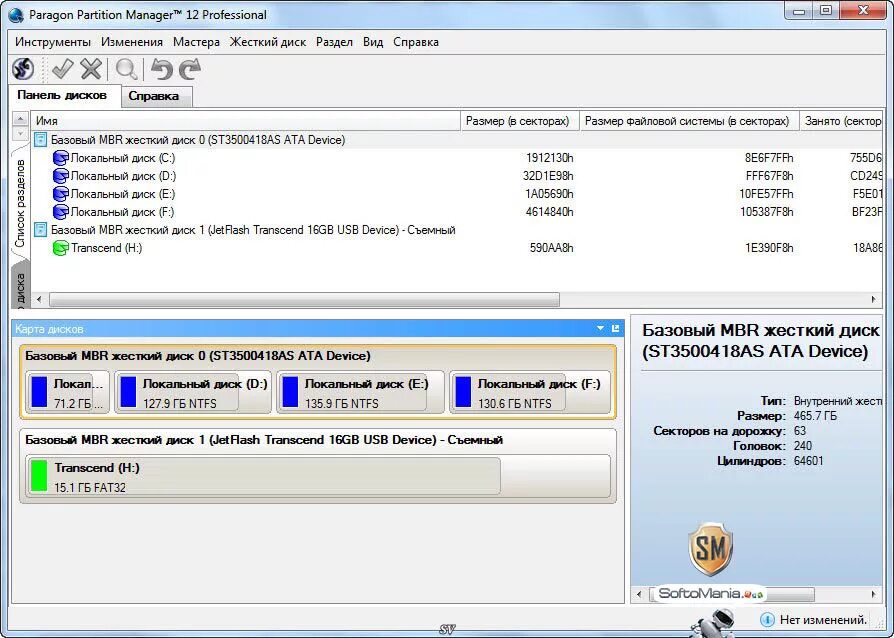894x638 pixels.
Task: Open the Paragon app icon in title bar
Action: point(17,14)
